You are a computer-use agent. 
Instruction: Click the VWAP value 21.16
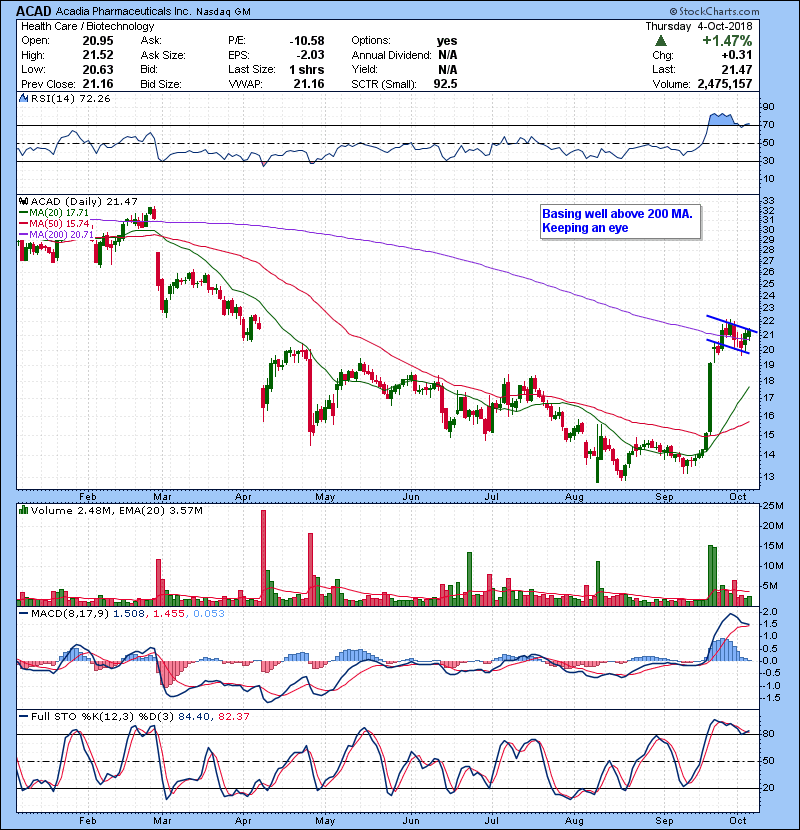pyautogui.click(x=309, y=84)
